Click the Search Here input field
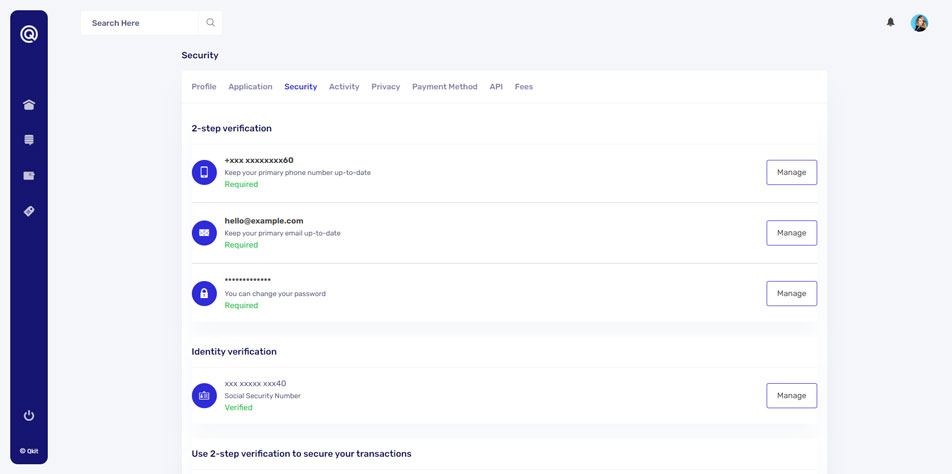 click(140, 23)
